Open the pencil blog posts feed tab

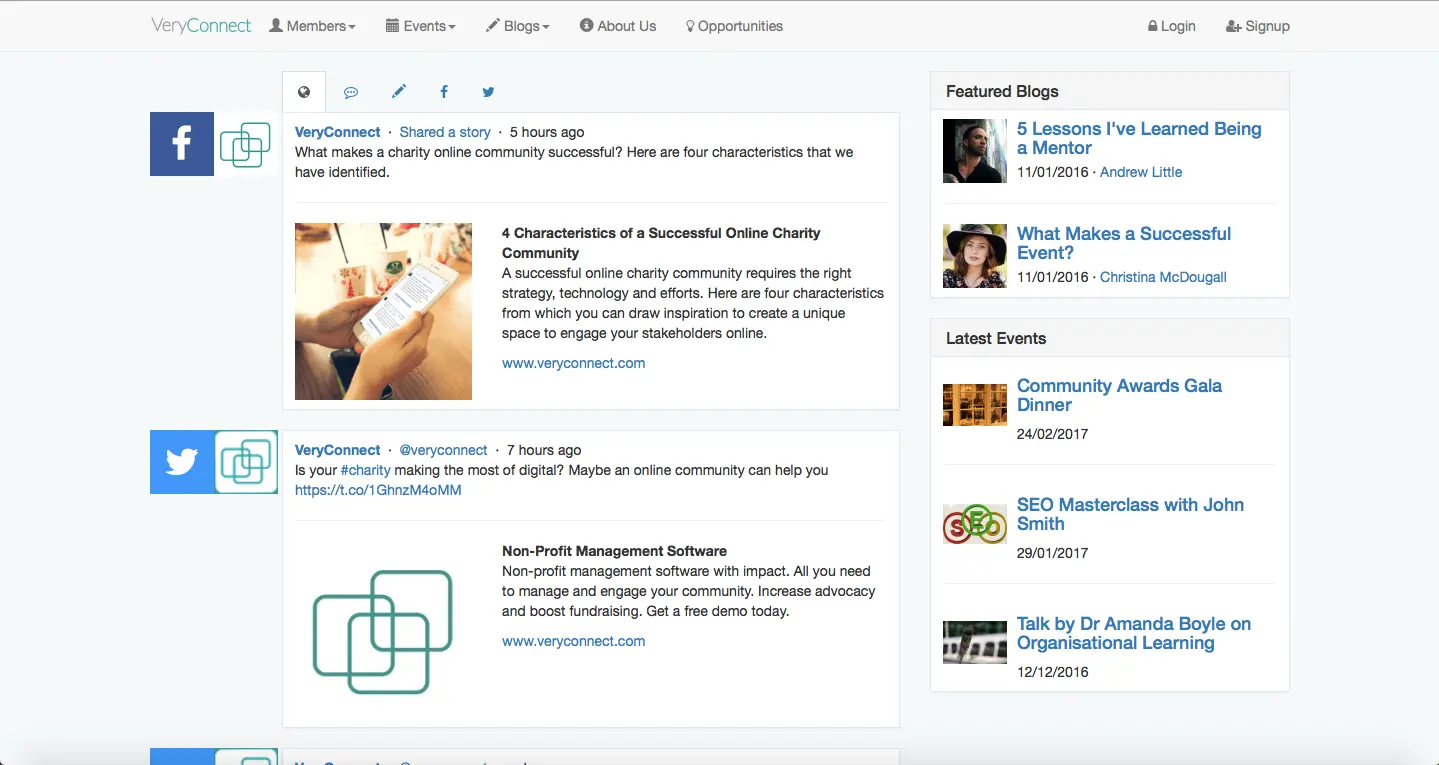(398, 92)
